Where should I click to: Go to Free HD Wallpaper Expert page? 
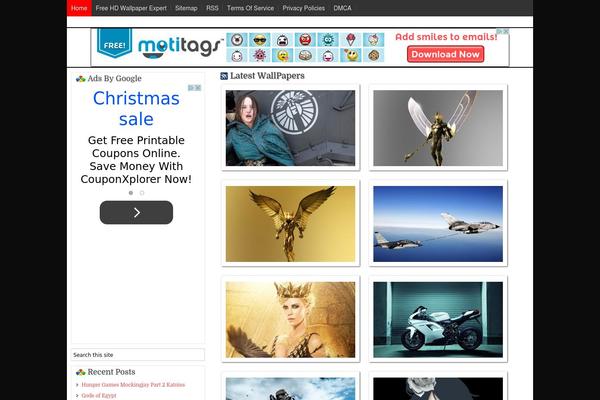tap(131, 8)
